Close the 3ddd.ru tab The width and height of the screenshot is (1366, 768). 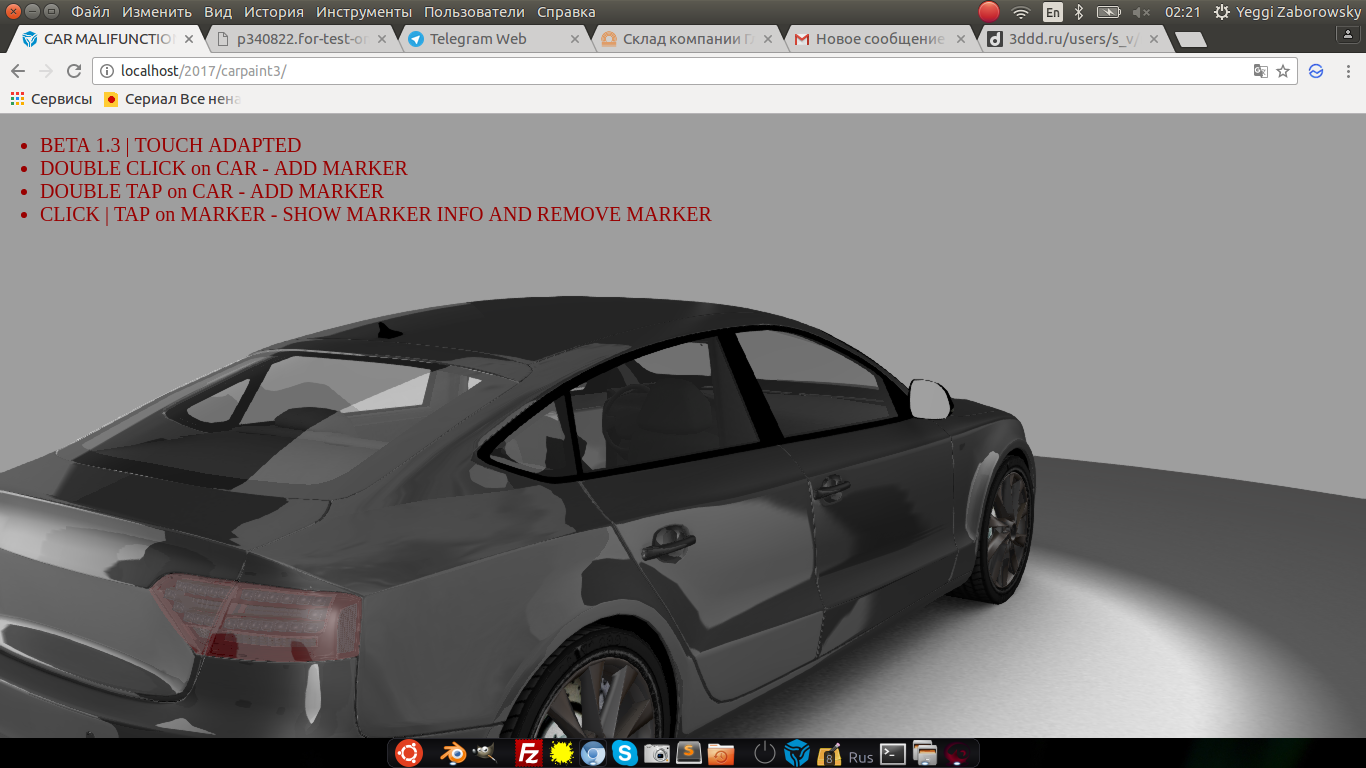pyautogui.click(x=1154, y=39)
